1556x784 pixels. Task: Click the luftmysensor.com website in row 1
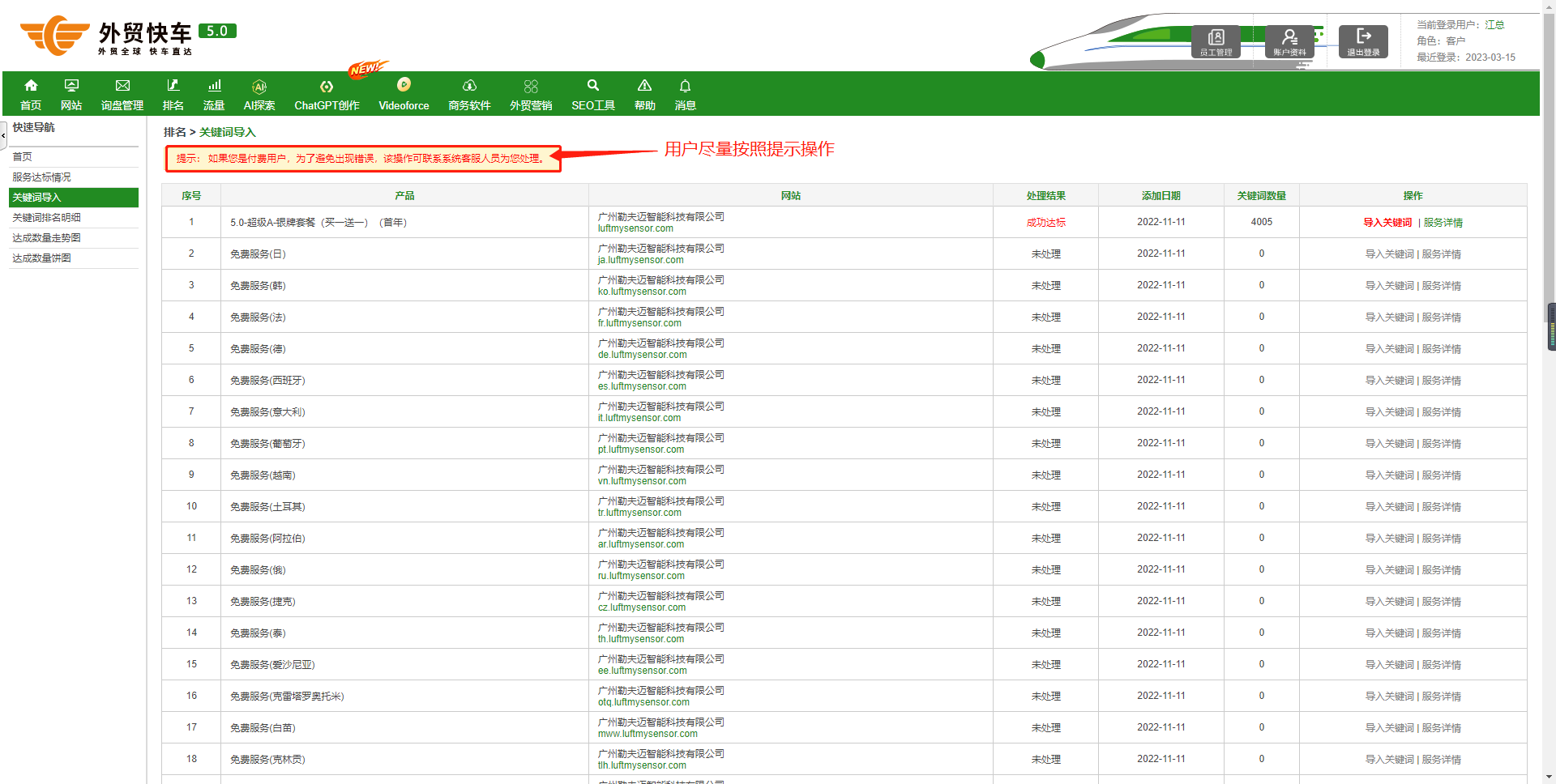pos(635,228)
